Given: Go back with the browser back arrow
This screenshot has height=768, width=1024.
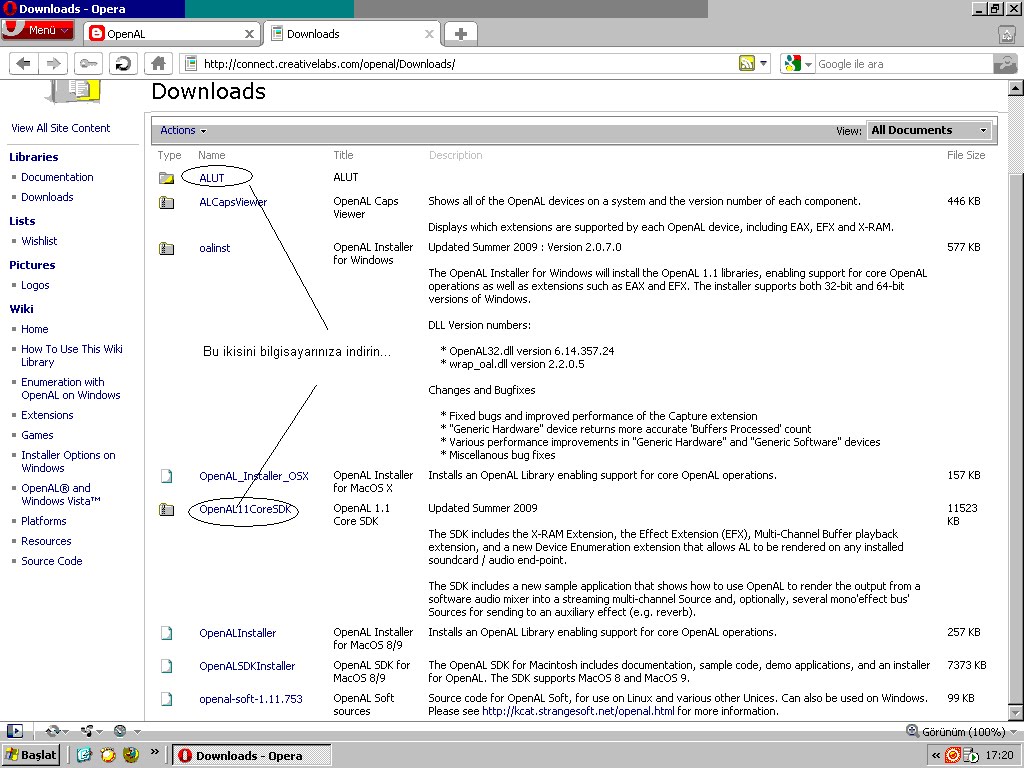Looking at the screenshot, I should coord(24,63).
